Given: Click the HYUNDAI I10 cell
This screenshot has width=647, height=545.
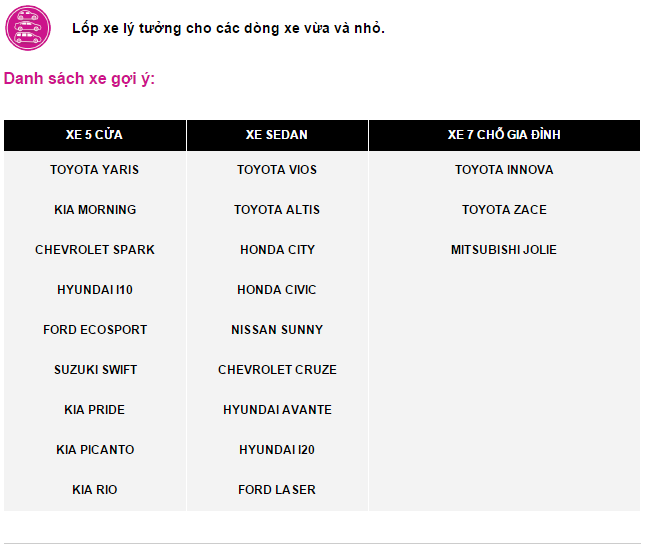Looking at the screenshot, I should pyautogui.click(x=95, y=290).
